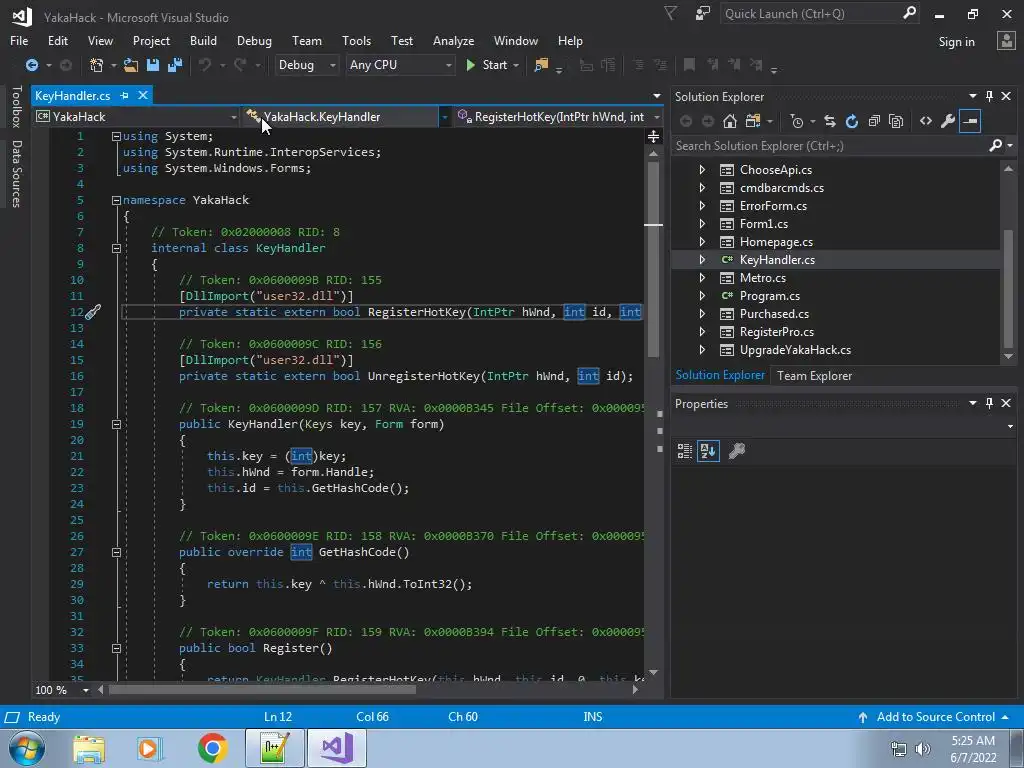Click the Collapse All icon in Solution Explorer
1024x768 pixels.
tap(874, 121)
